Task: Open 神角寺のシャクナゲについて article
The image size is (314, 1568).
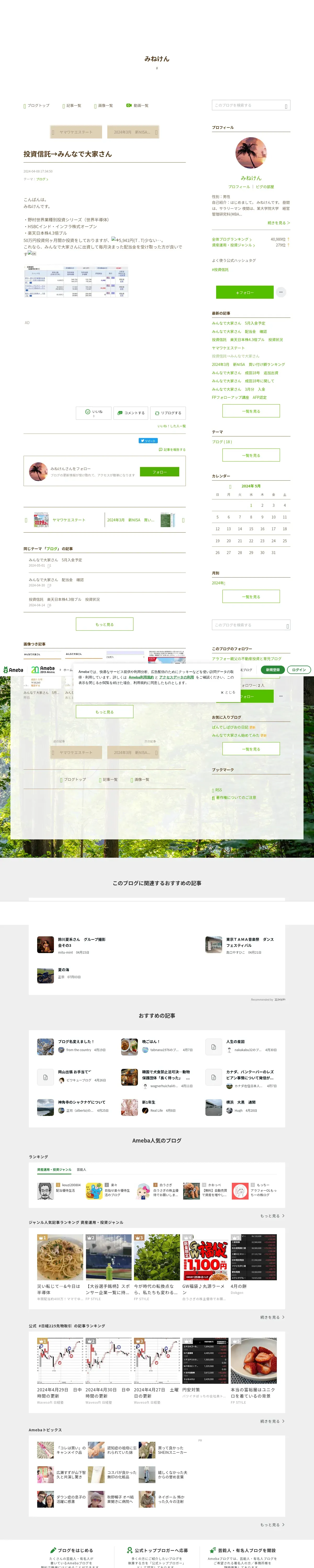Action: [x=82, y=1102]
